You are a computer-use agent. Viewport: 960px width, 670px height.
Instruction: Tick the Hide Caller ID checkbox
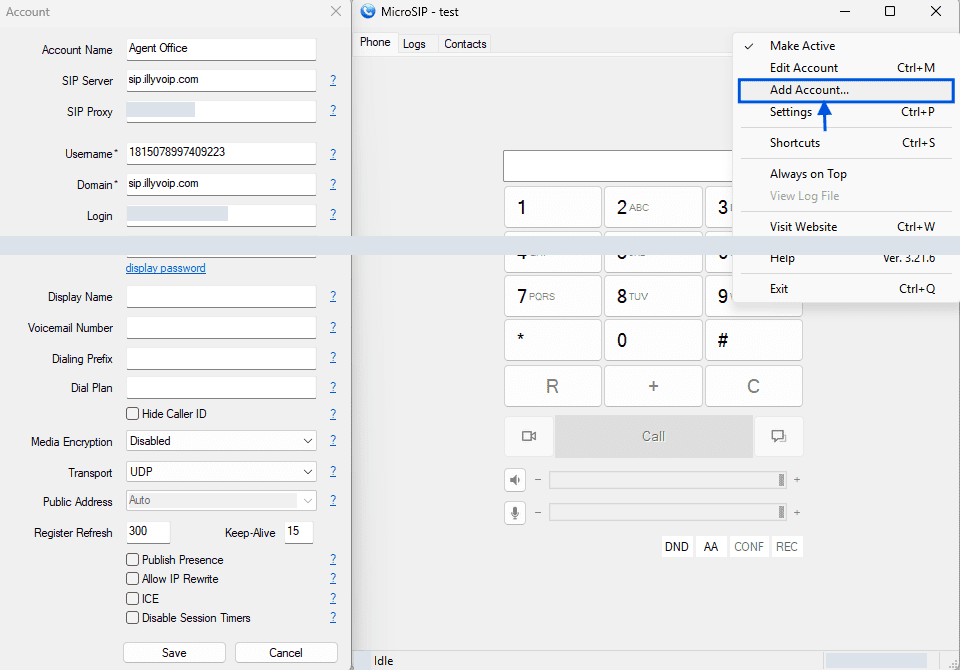click(x=132, y=414)
